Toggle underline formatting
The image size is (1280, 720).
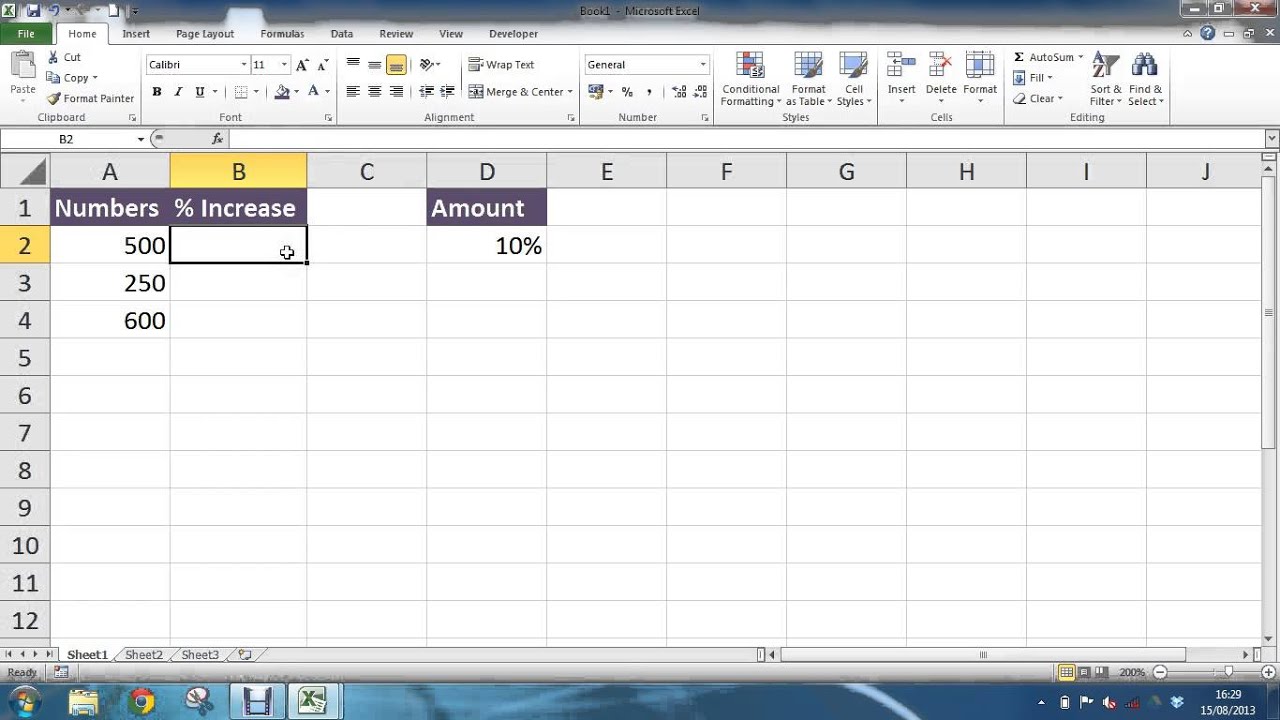pyautogui.click(x=198, y=91)
